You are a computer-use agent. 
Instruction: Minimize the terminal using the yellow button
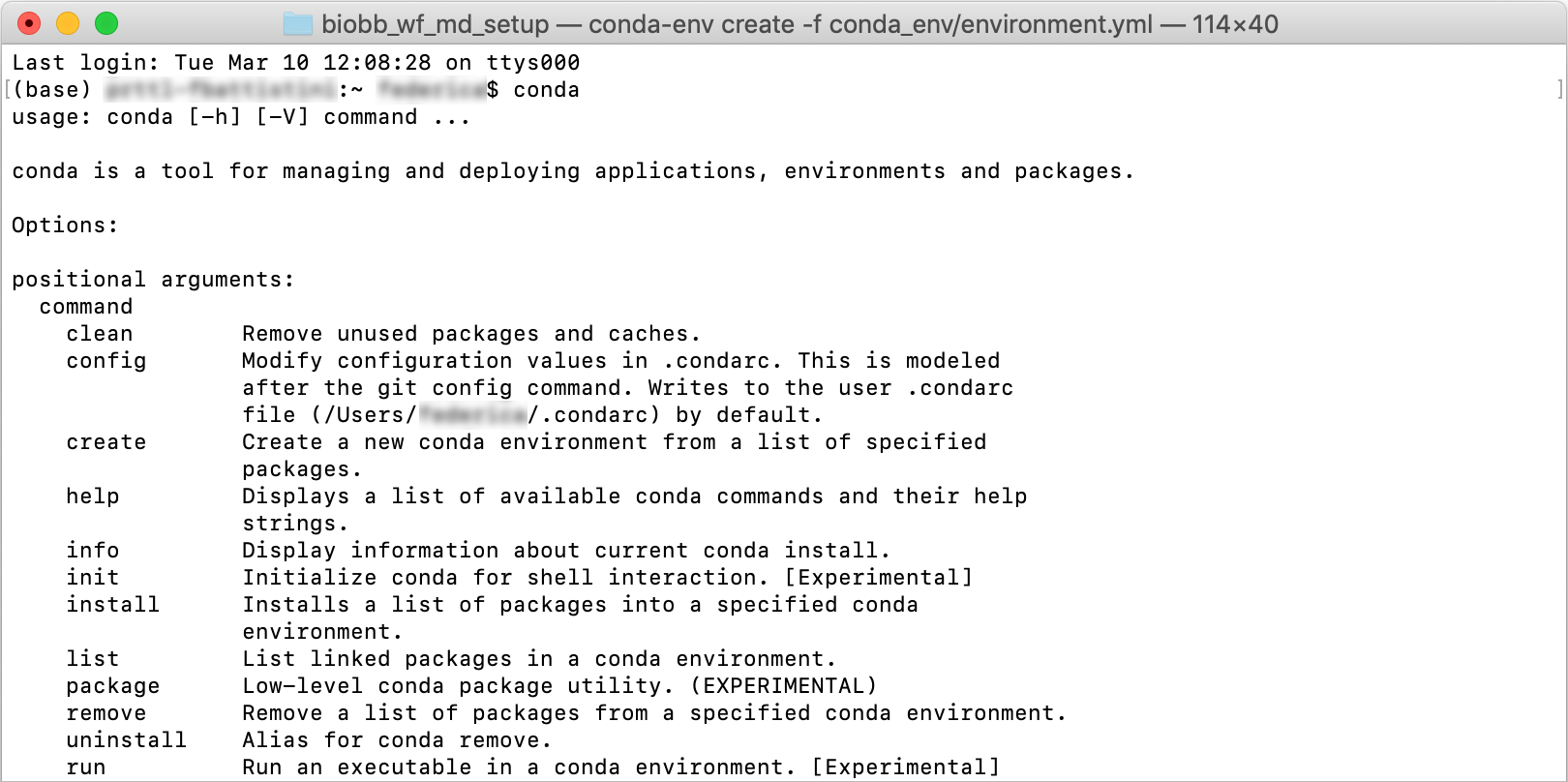pyautogui.click(x=69, y=23)
